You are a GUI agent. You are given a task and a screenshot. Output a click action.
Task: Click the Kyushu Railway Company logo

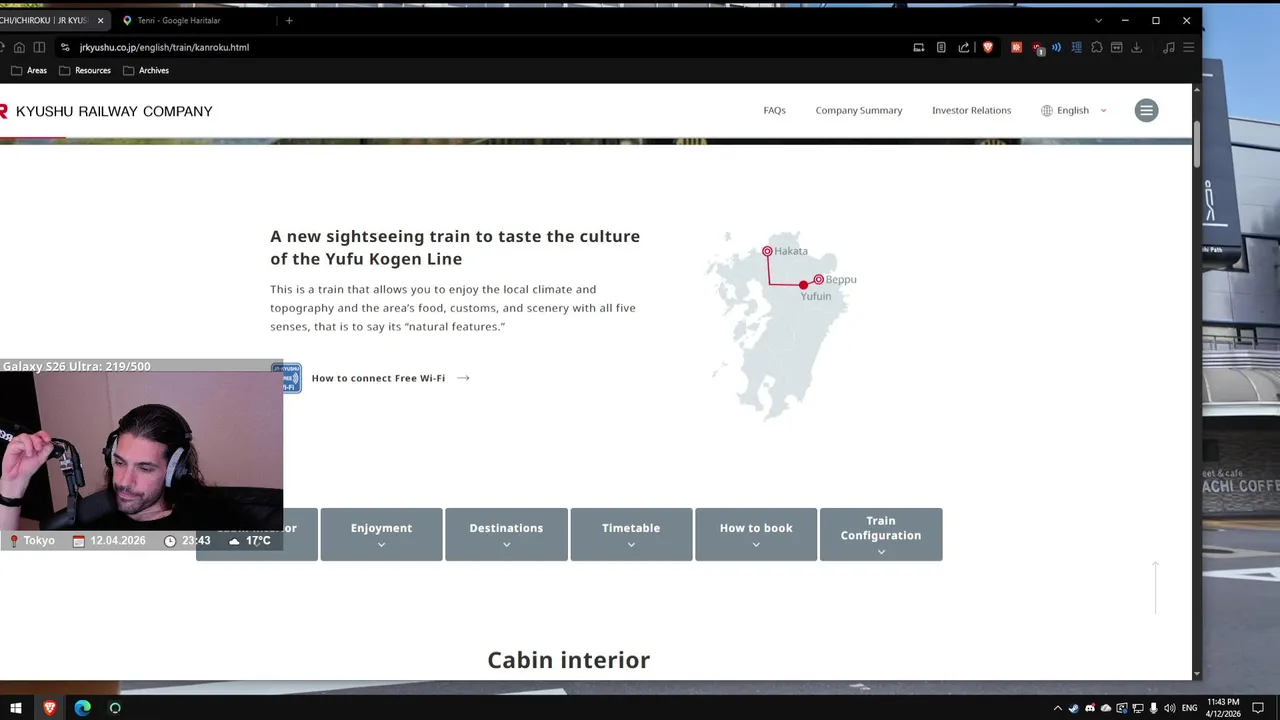pyautogui.click(x=106, y=111)
